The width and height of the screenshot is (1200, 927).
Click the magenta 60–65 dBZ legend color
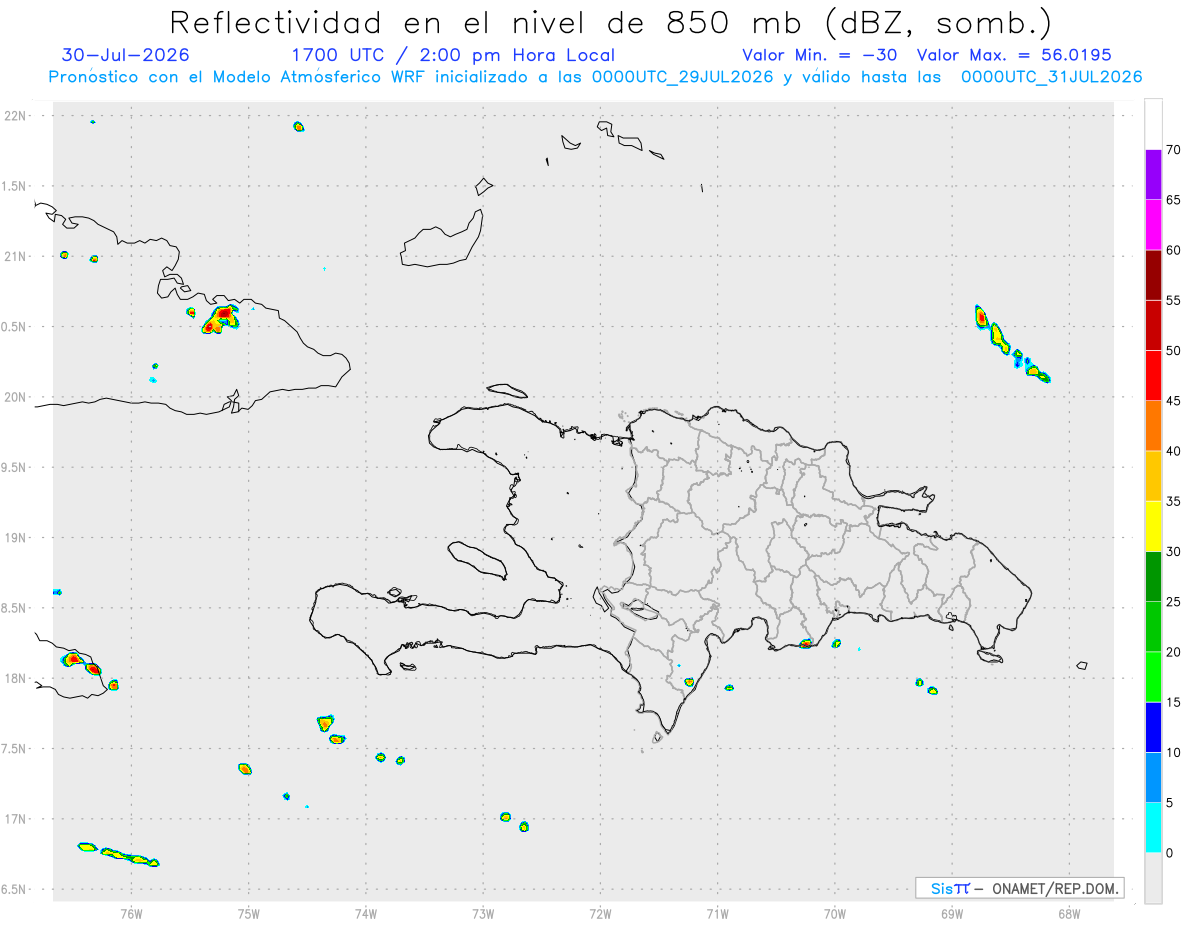[x=1153, y=225]
